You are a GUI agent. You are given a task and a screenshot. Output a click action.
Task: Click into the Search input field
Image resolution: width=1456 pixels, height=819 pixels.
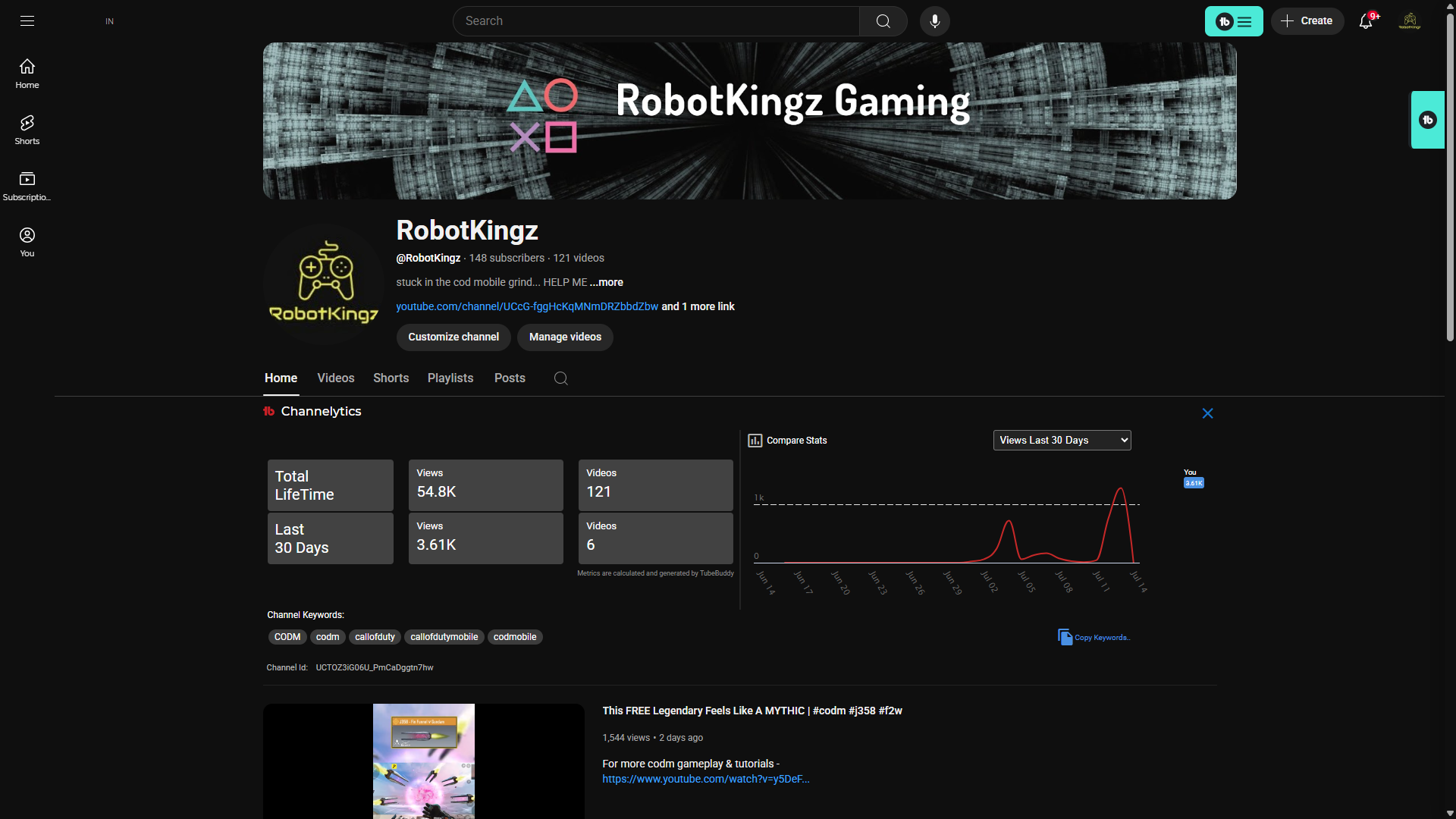coord(657,21)
